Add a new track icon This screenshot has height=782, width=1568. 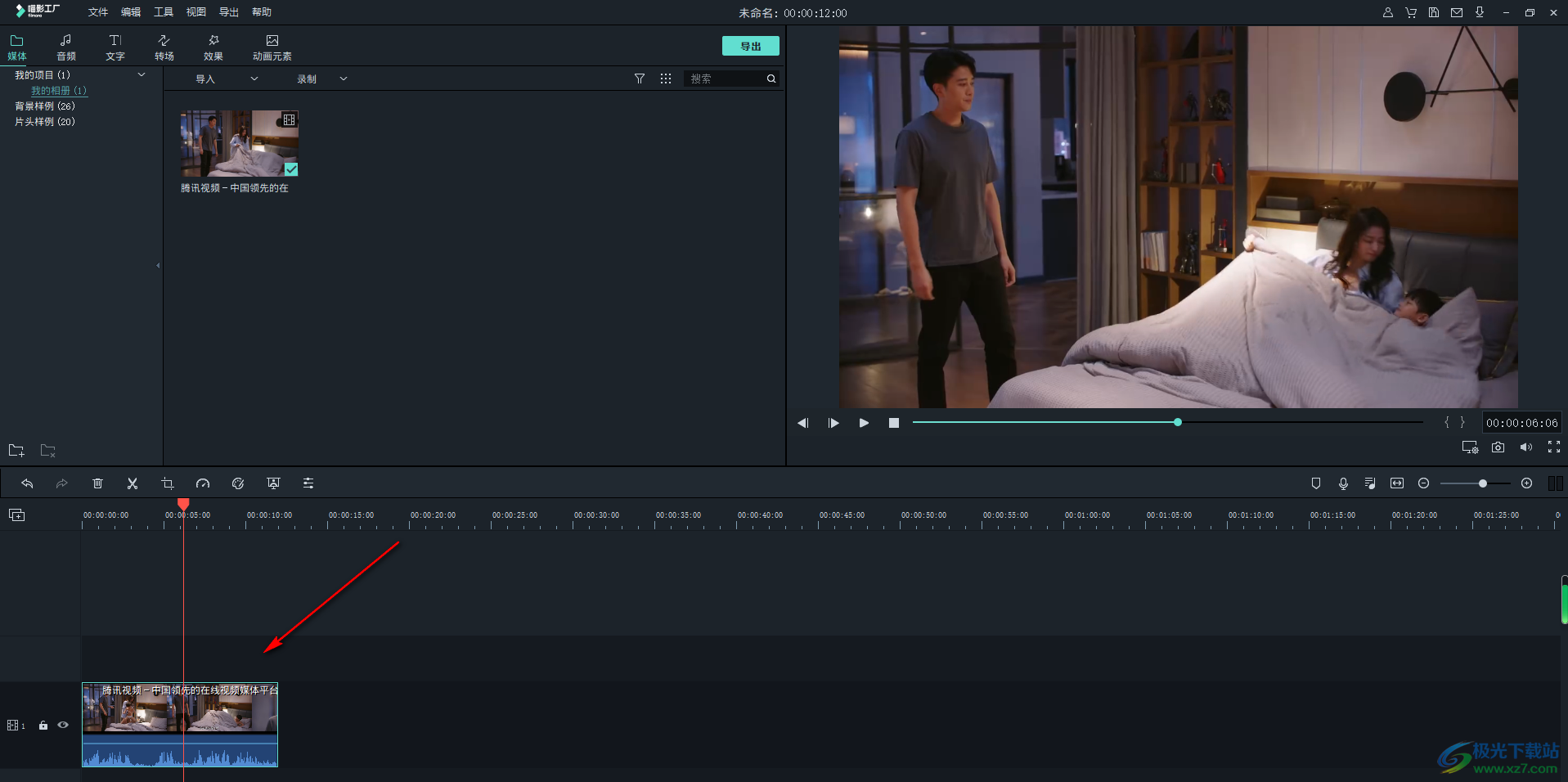17,515
